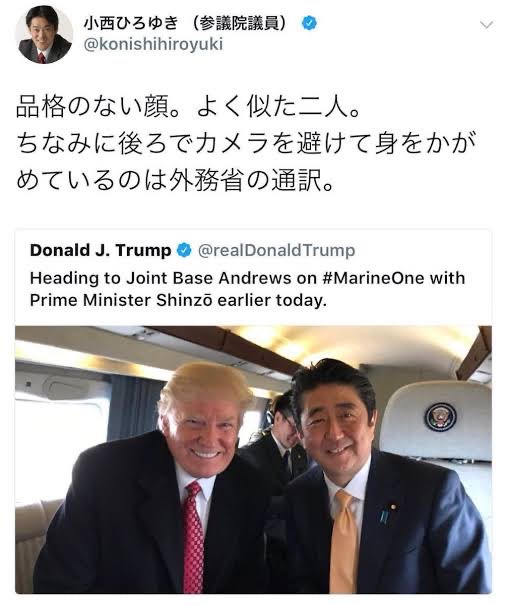Open the tweet options chevron menu

tap(486, 25)
